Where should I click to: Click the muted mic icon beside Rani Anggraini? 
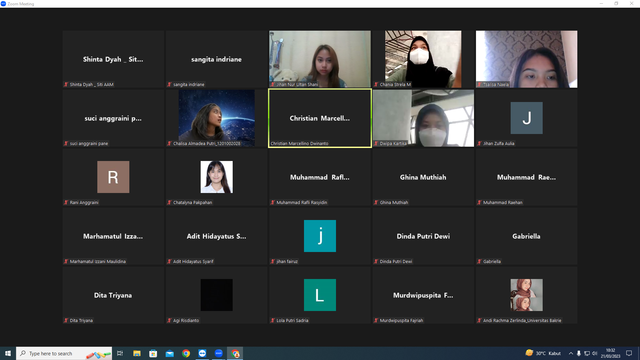click(66, 202)
